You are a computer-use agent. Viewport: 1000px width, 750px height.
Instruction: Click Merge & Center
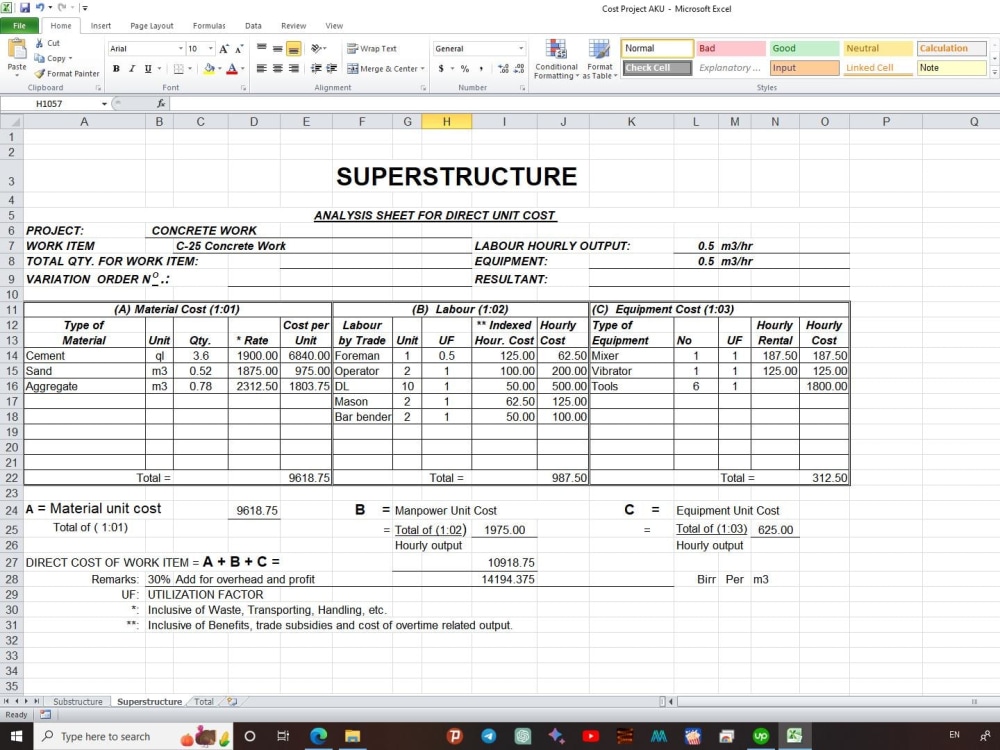(x=382, y=68)
